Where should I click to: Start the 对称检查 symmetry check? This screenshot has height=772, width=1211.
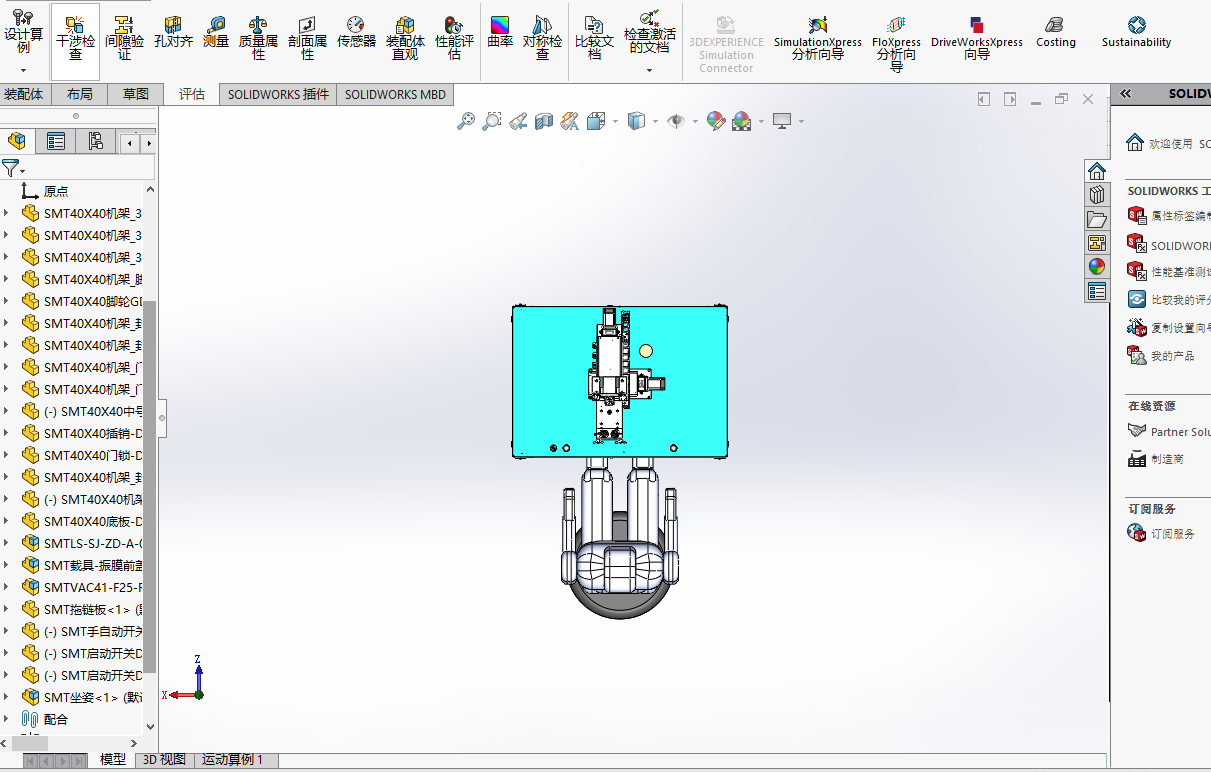pyautogui.click(x=542, y=40)
